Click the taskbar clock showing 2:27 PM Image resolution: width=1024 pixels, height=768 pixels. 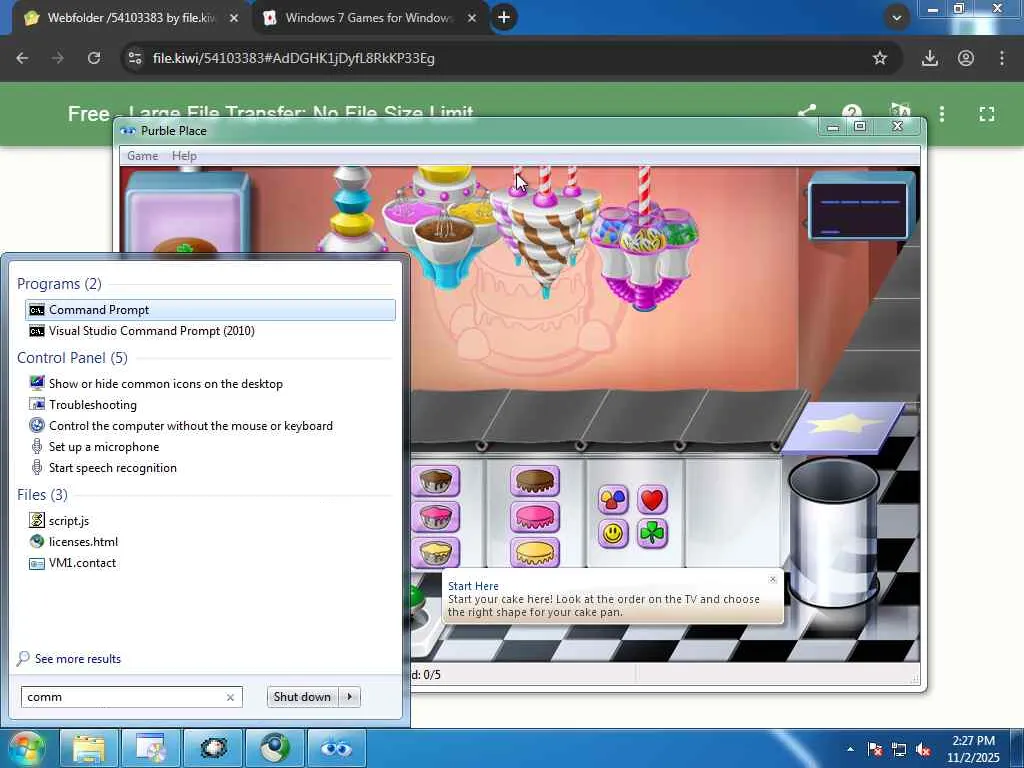click(973, 749)
